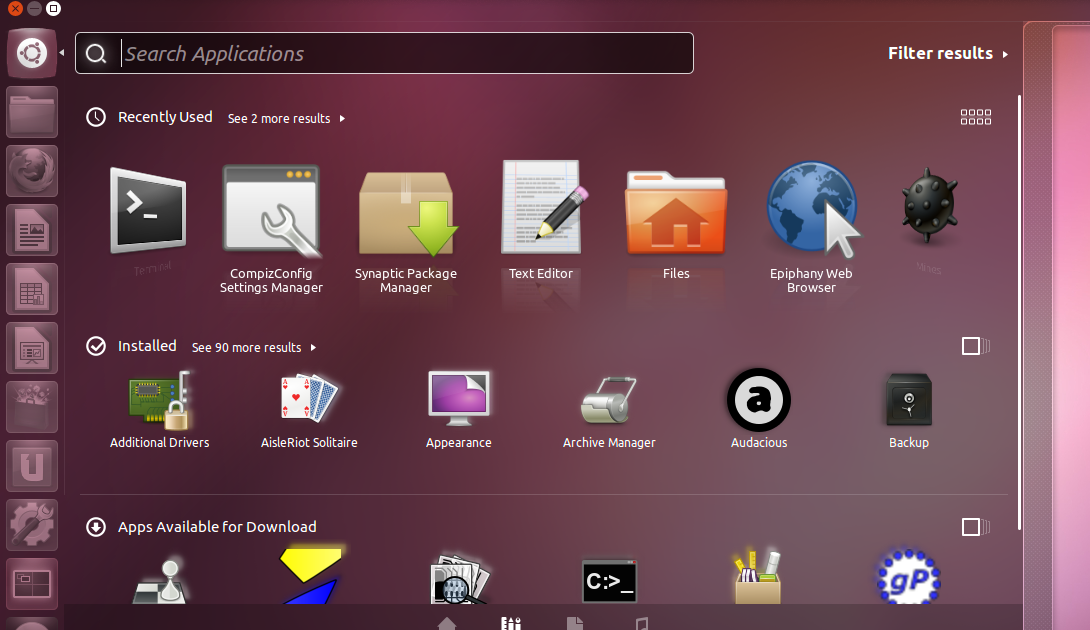The height and width of the screenshot is (630, 1090).
Task: Open Synaptic Package Manager
Action: (407, 211)
